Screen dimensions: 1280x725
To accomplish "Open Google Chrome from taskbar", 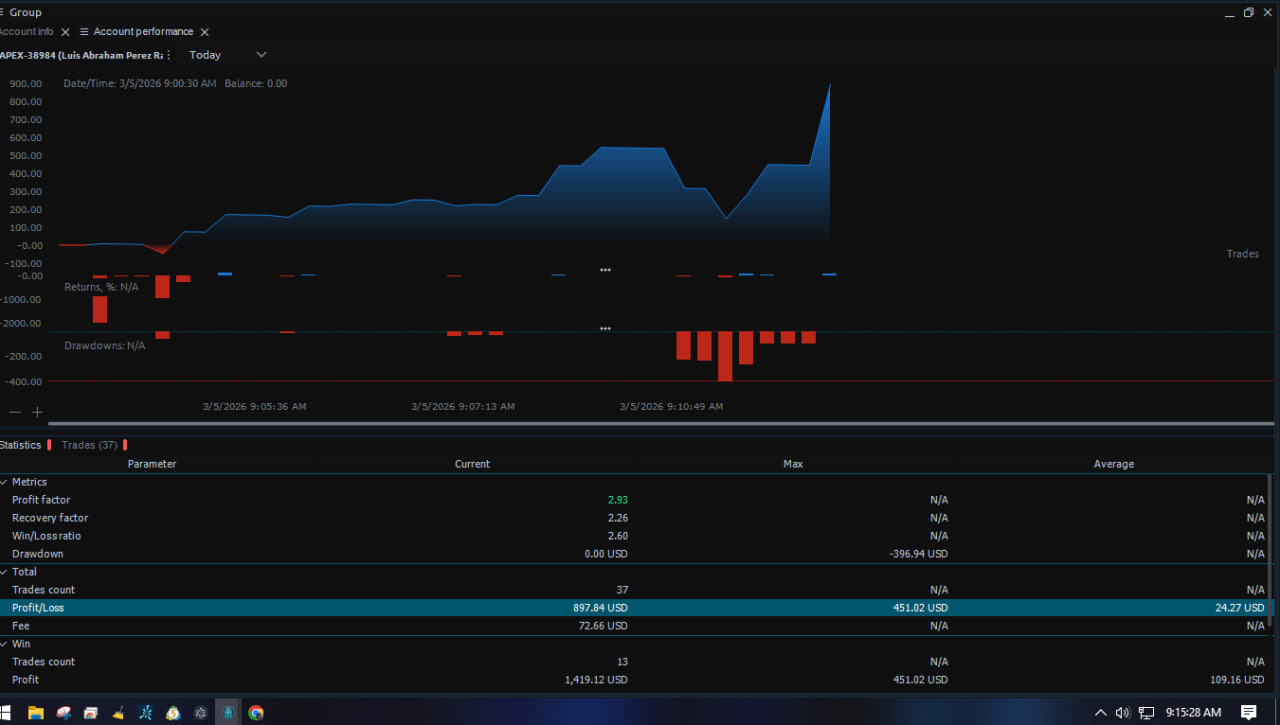I will coord(256,712).
